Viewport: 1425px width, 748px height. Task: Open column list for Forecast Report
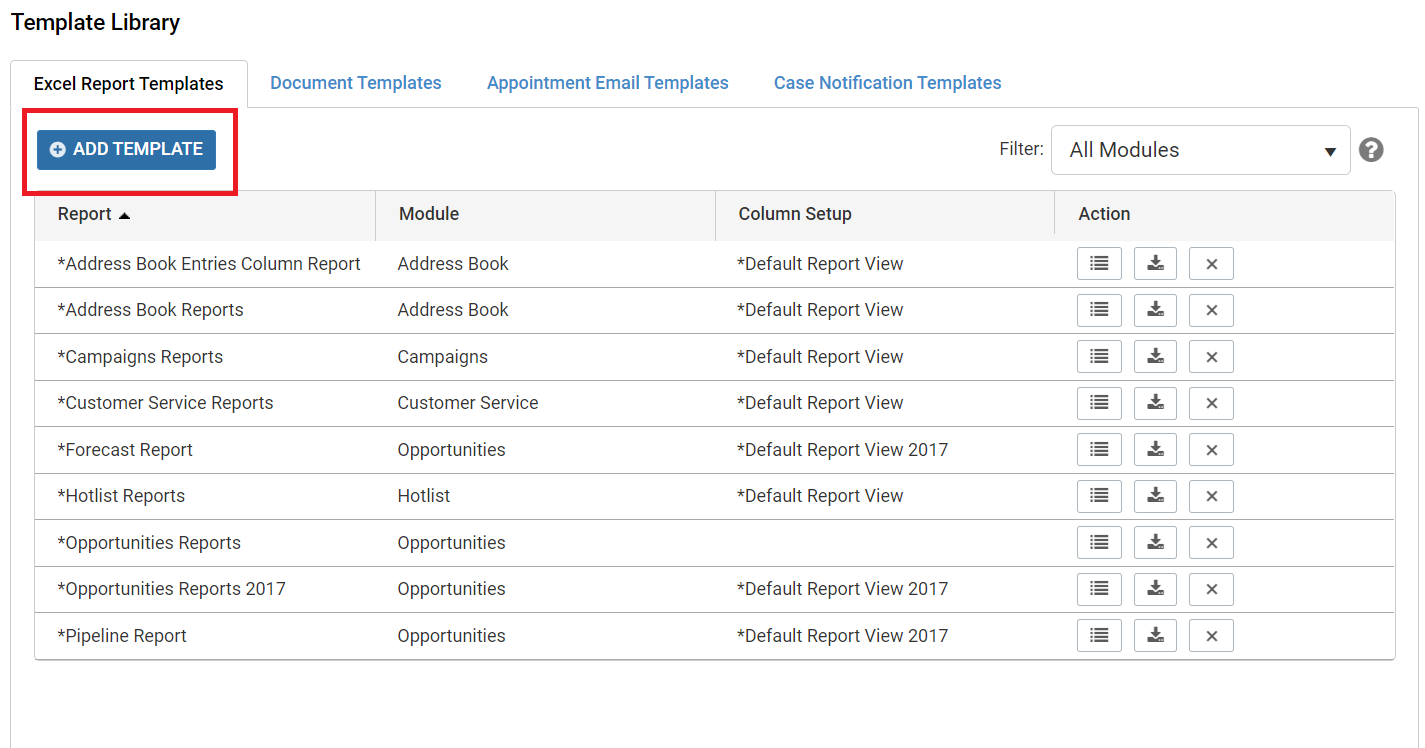coord(1099,450)
